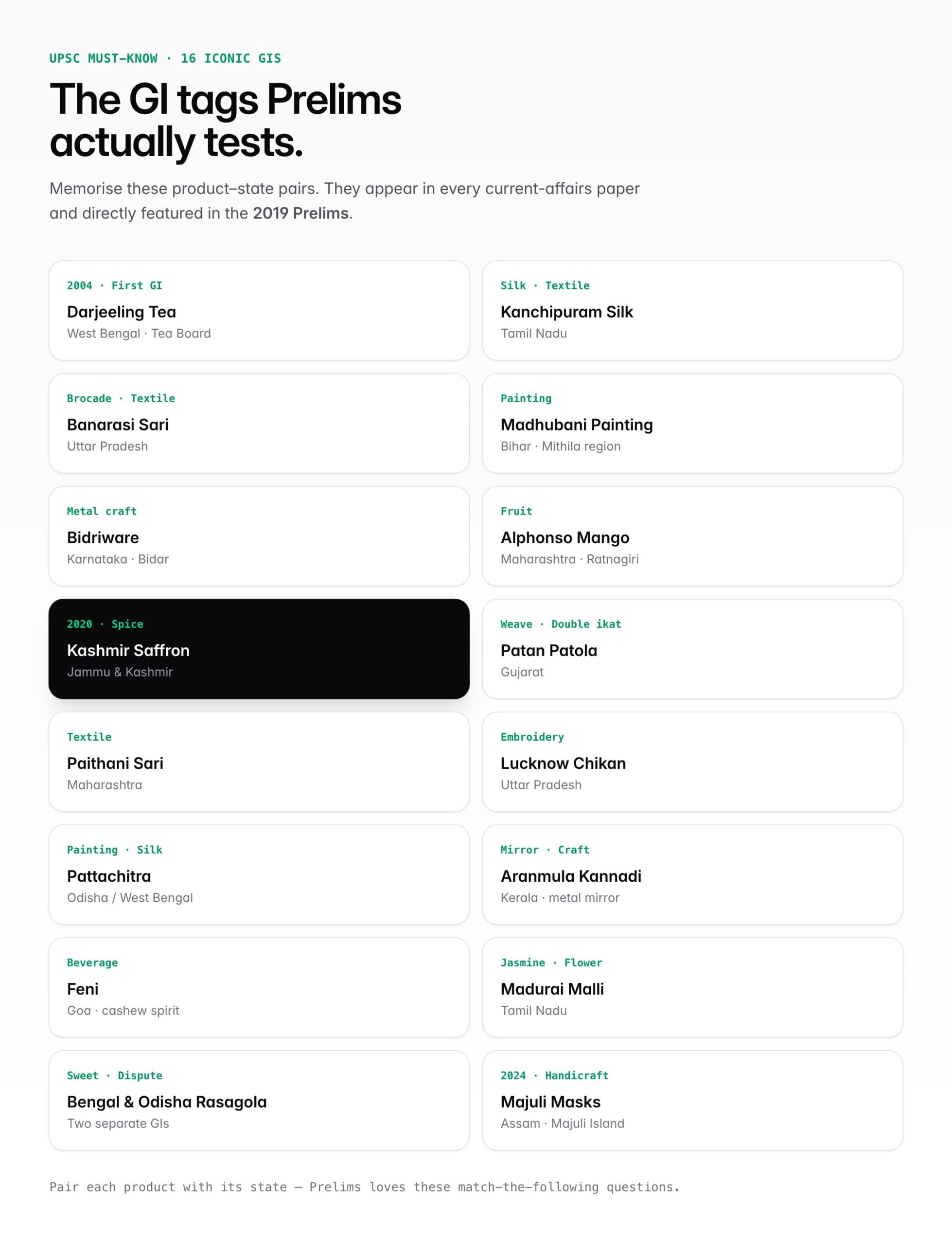
Task: Click the Alphonso Mango card
Action: pyautogui.click(x=692, y=535)
